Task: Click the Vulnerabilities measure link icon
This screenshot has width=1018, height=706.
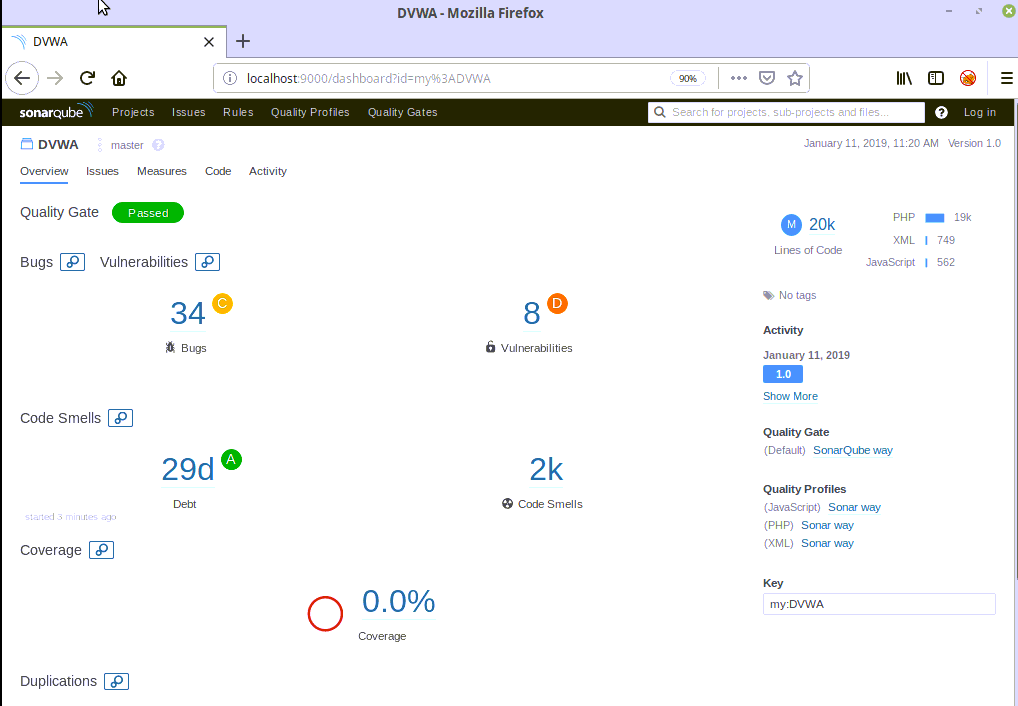Action: [x=207, y=262]
